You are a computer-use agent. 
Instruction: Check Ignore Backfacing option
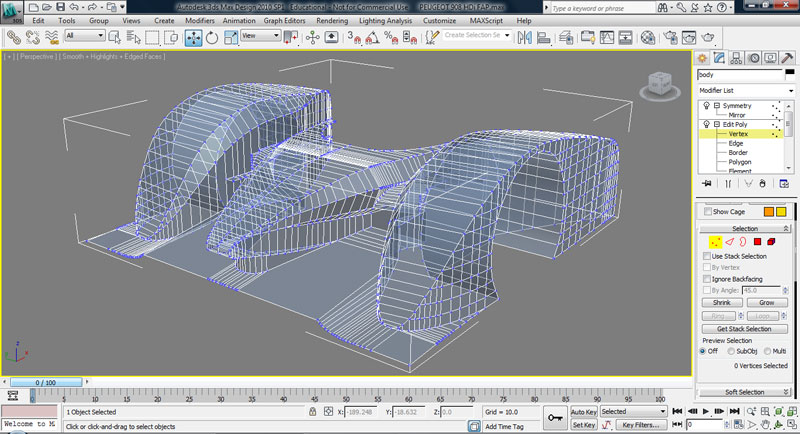coord(707,279)
